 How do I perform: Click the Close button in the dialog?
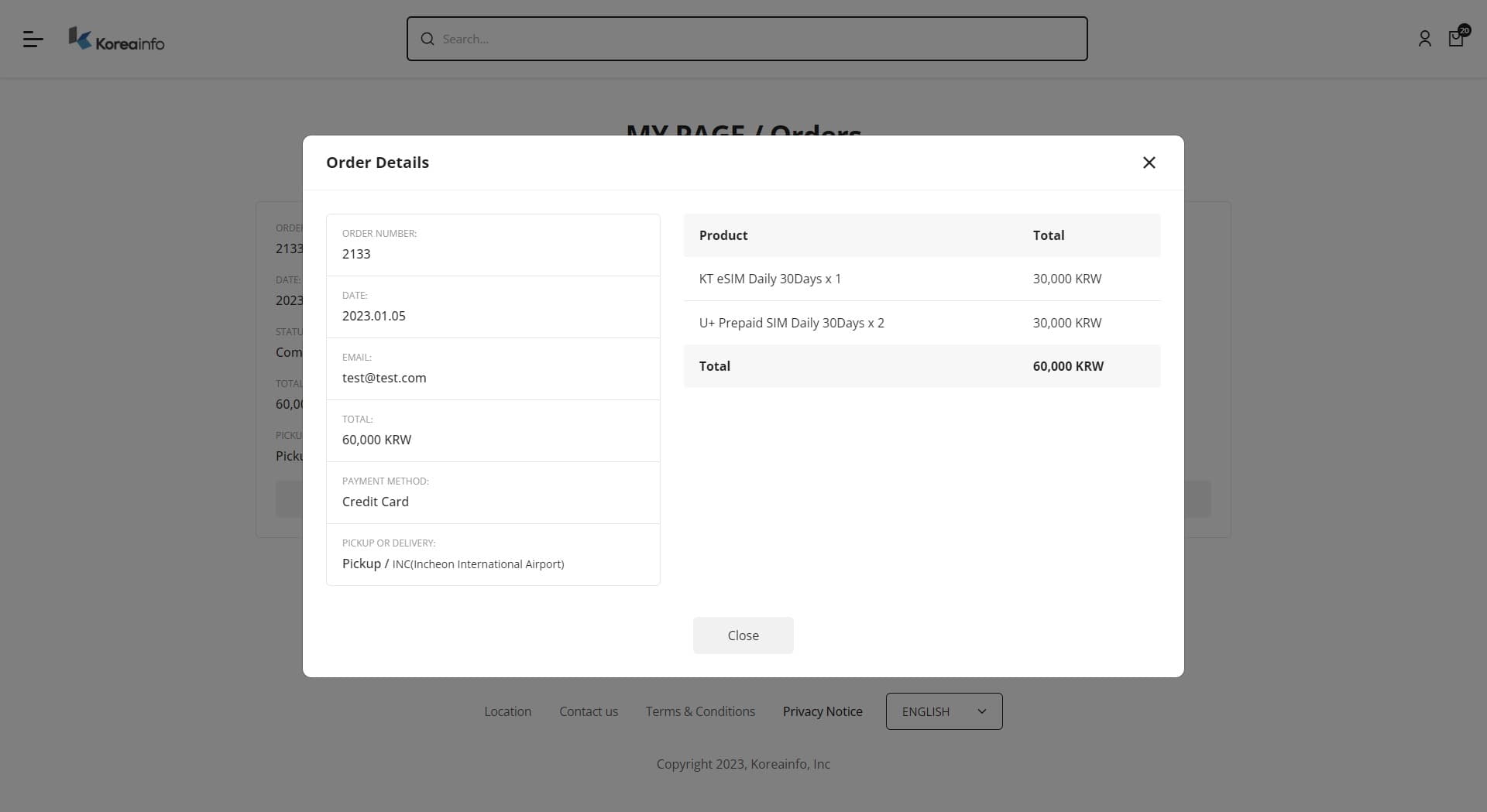click(x=743, y=636)
